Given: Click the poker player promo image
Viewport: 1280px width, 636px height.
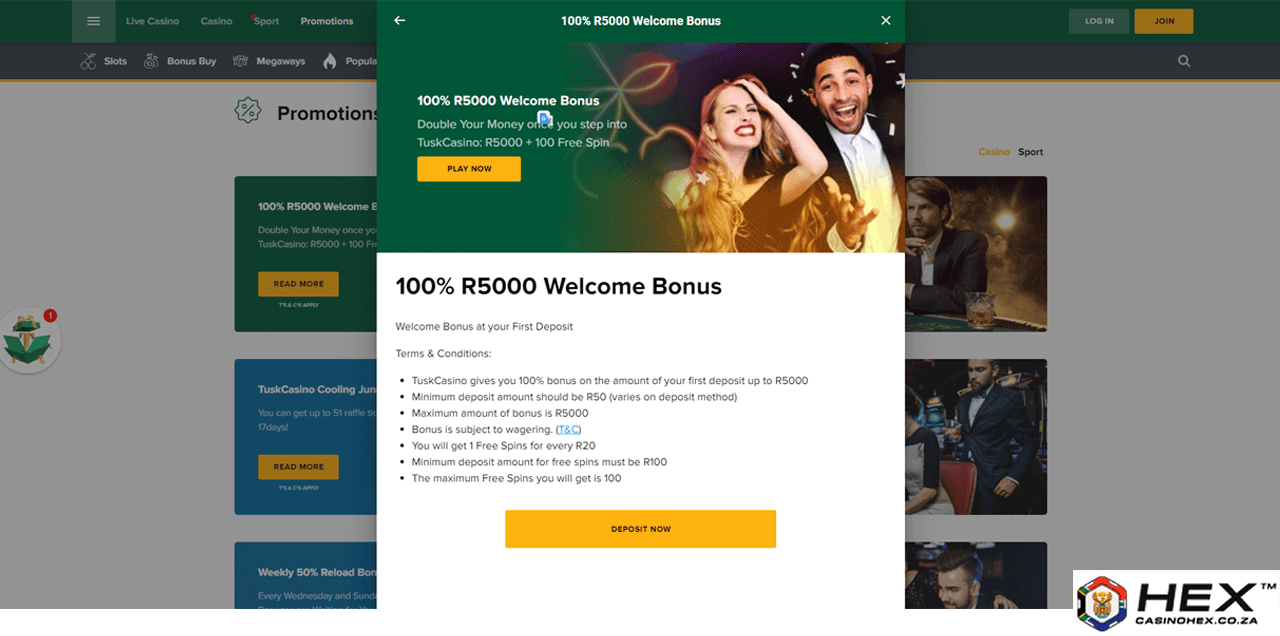Looking at the screenshot, I should click(976, 254).
